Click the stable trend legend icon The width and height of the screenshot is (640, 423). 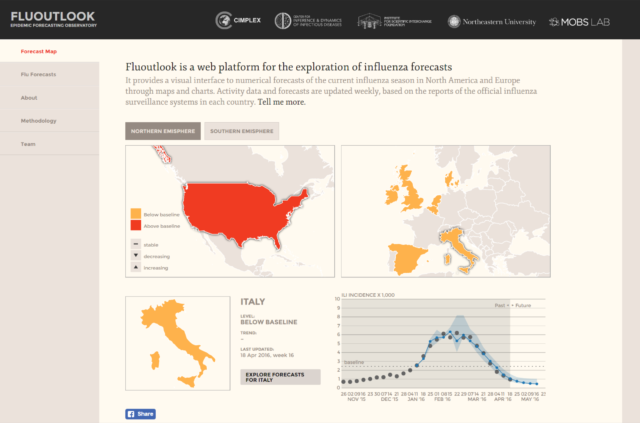(136, 244)
